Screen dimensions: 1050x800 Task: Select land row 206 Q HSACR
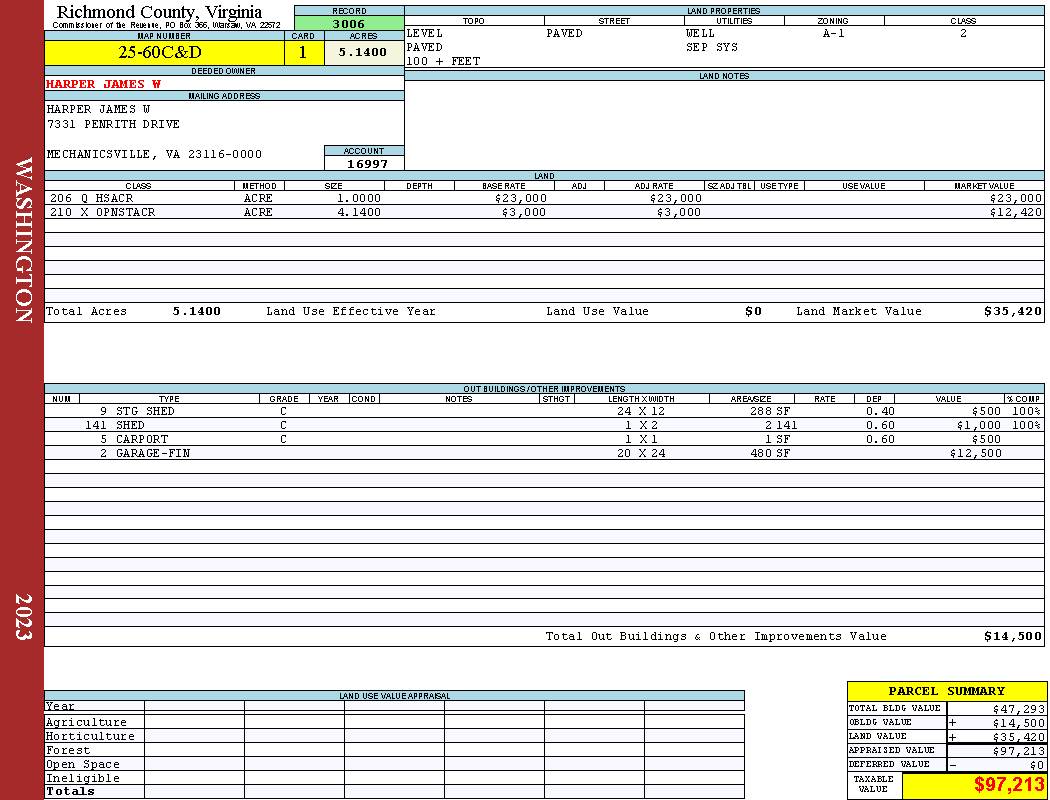click(544, 198)
